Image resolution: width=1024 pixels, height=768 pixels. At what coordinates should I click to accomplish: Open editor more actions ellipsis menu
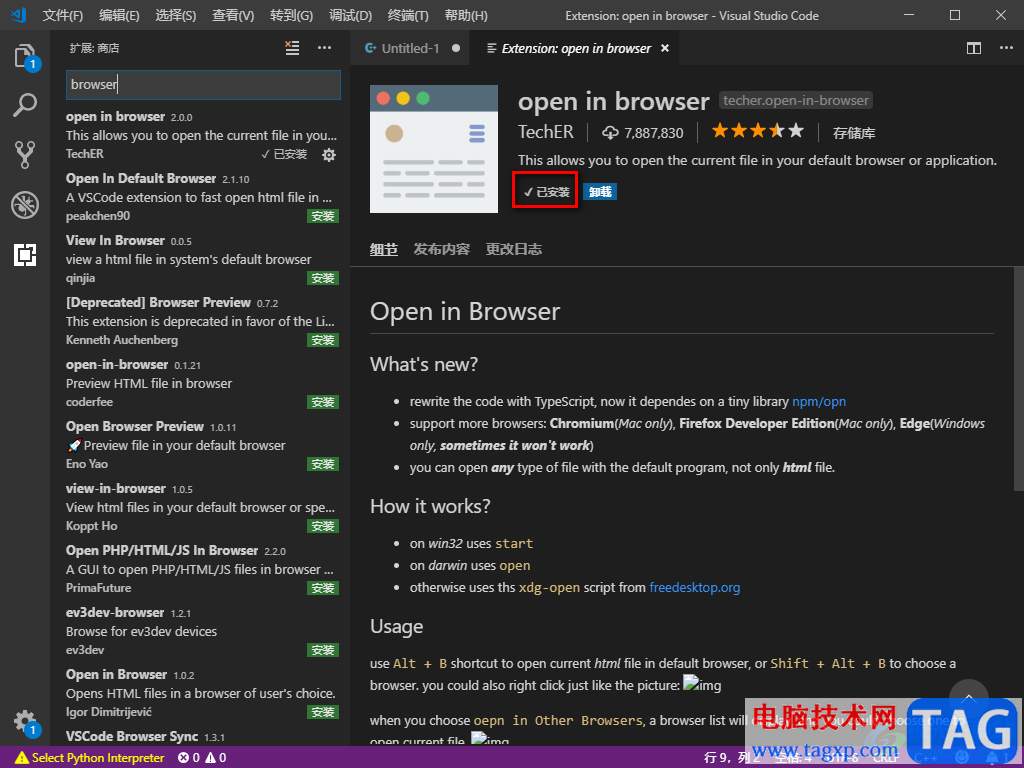[x=1006, y=48]
